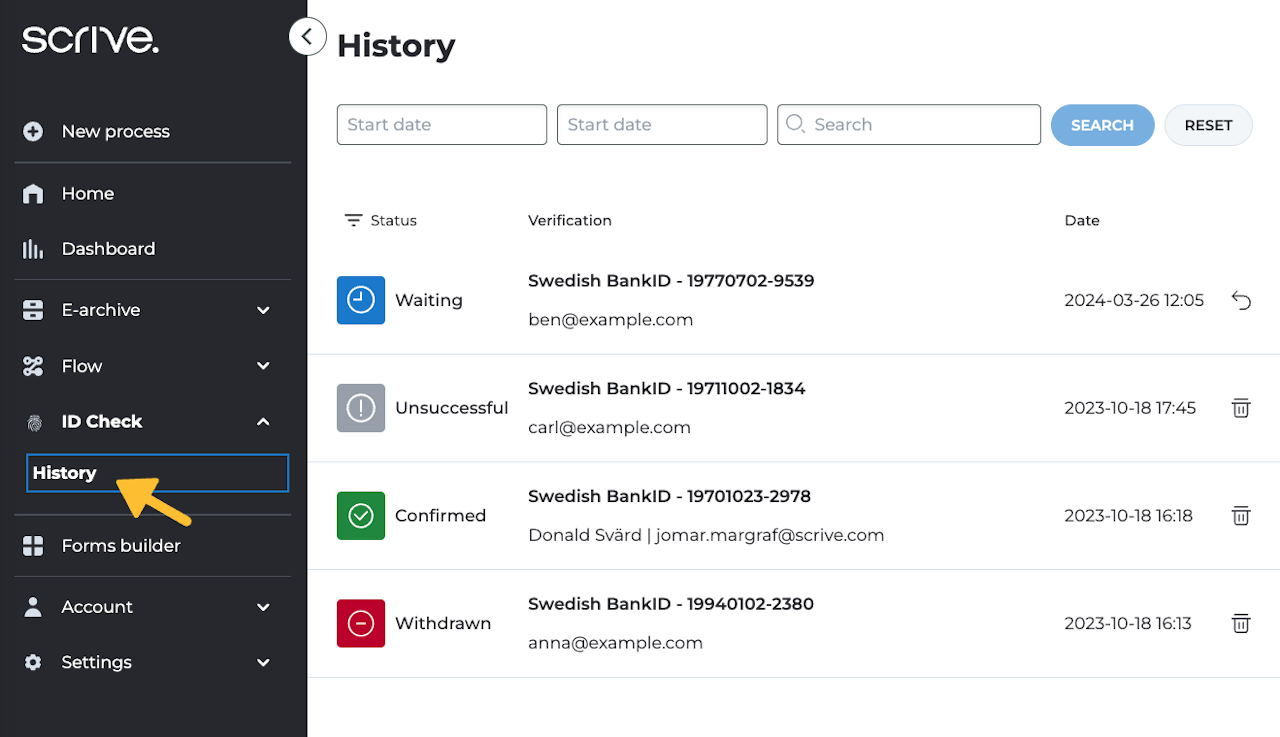Click the undo arrow on the Waiting row
Image resolution: width=1280 pixels, height=737 pixels.
coord(1241,300)
